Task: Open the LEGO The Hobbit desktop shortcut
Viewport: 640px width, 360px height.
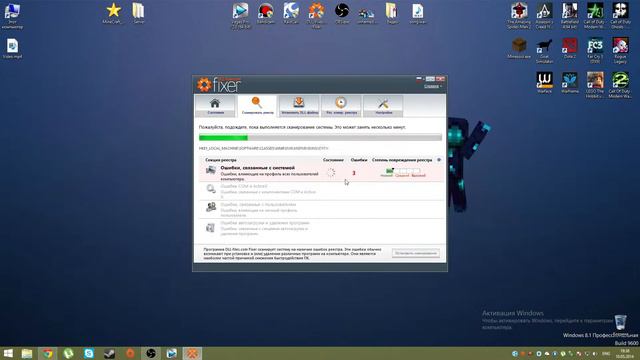Action: click(595, 85)
